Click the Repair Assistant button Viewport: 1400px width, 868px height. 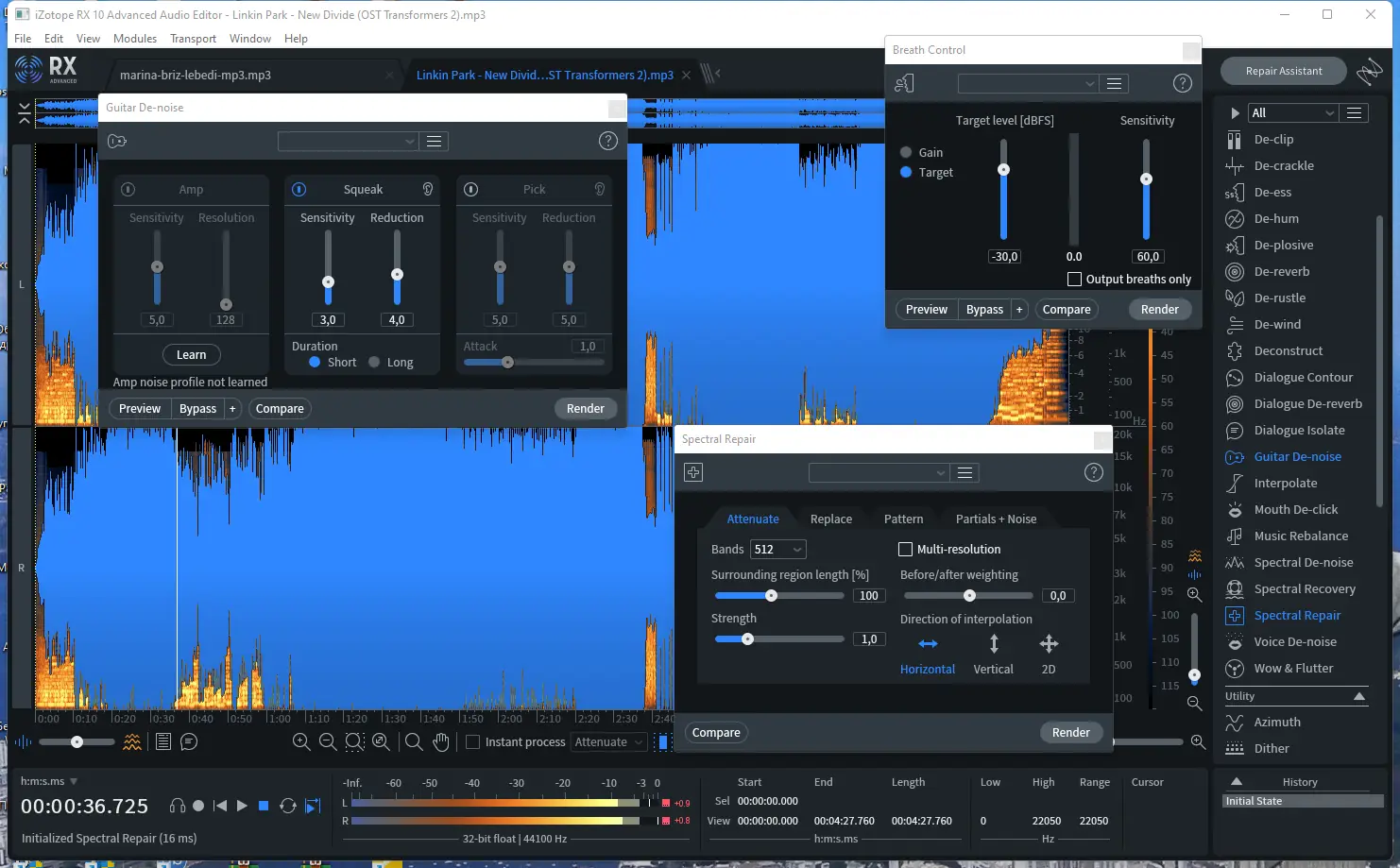pyautogui.click(x=1284, y=71)
